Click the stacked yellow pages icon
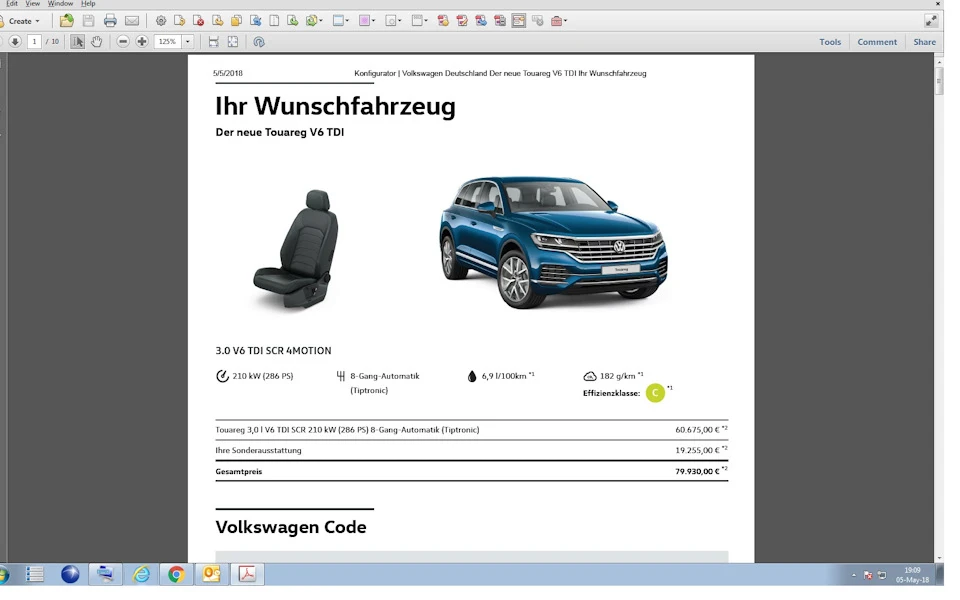This screenshot has width=960, height=600. (x=236, y=21)
